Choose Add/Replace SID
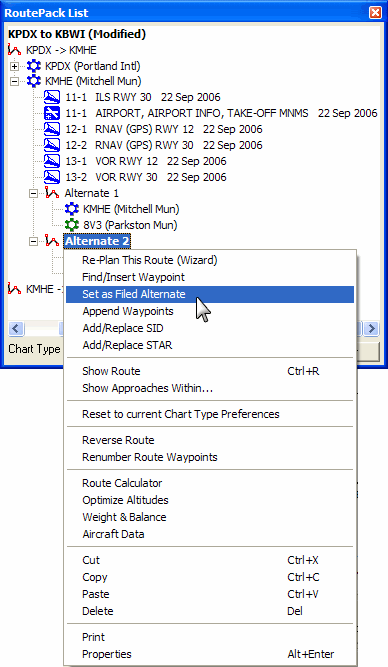 pos(210,328)
